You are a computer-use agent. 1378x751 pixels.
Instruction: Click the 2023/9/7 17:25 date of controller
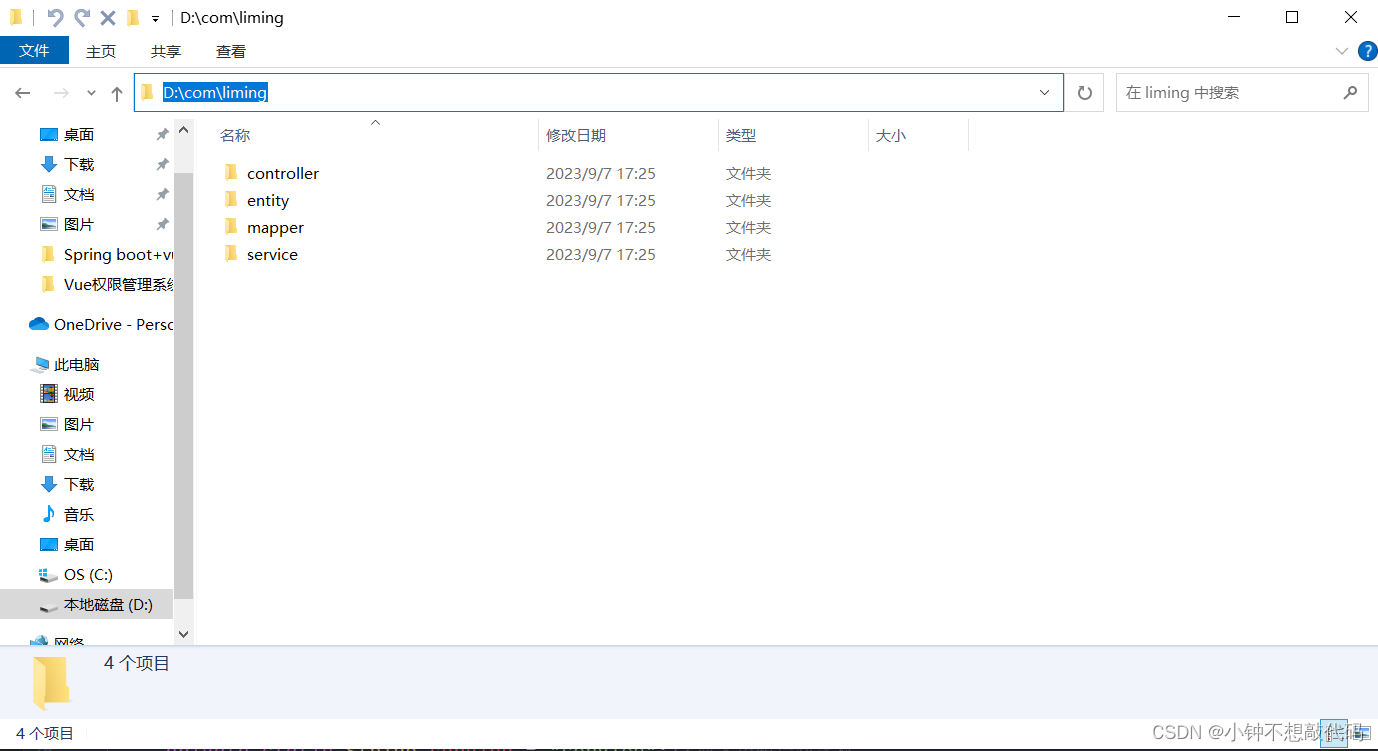(601, 173)
